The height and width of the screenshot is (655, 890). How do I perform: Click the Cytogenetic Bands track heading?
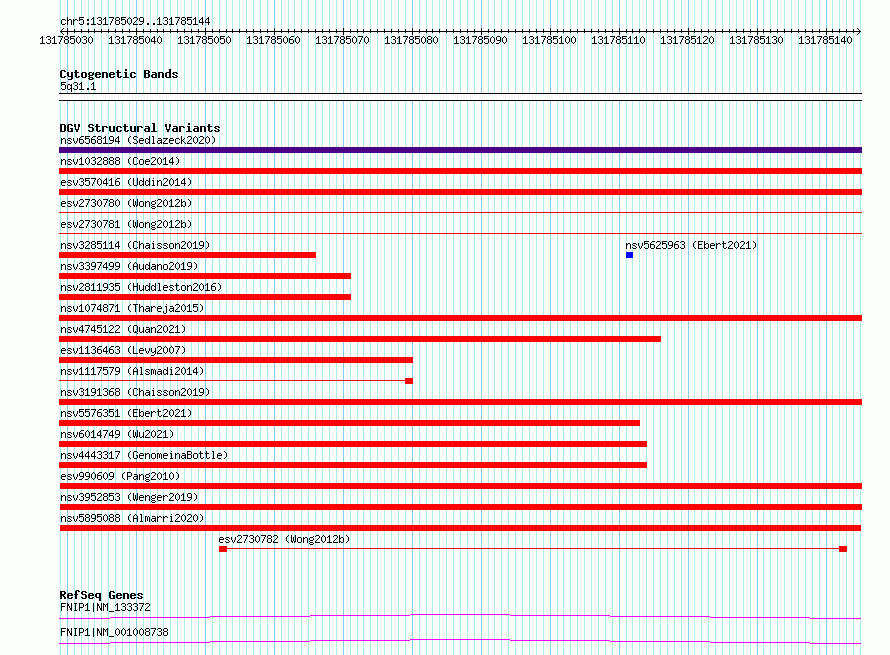(119, 74)
